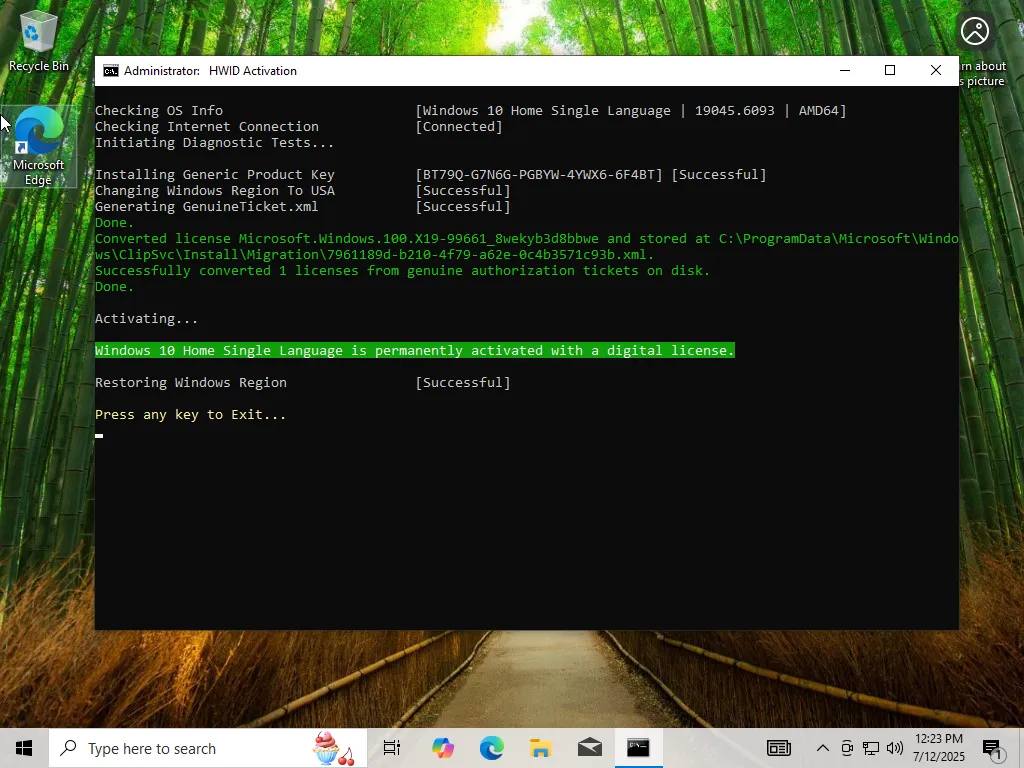1024x768 pixels.
Task: Click 'Installing Generic Product Key' text
Action: click(214, 175)
